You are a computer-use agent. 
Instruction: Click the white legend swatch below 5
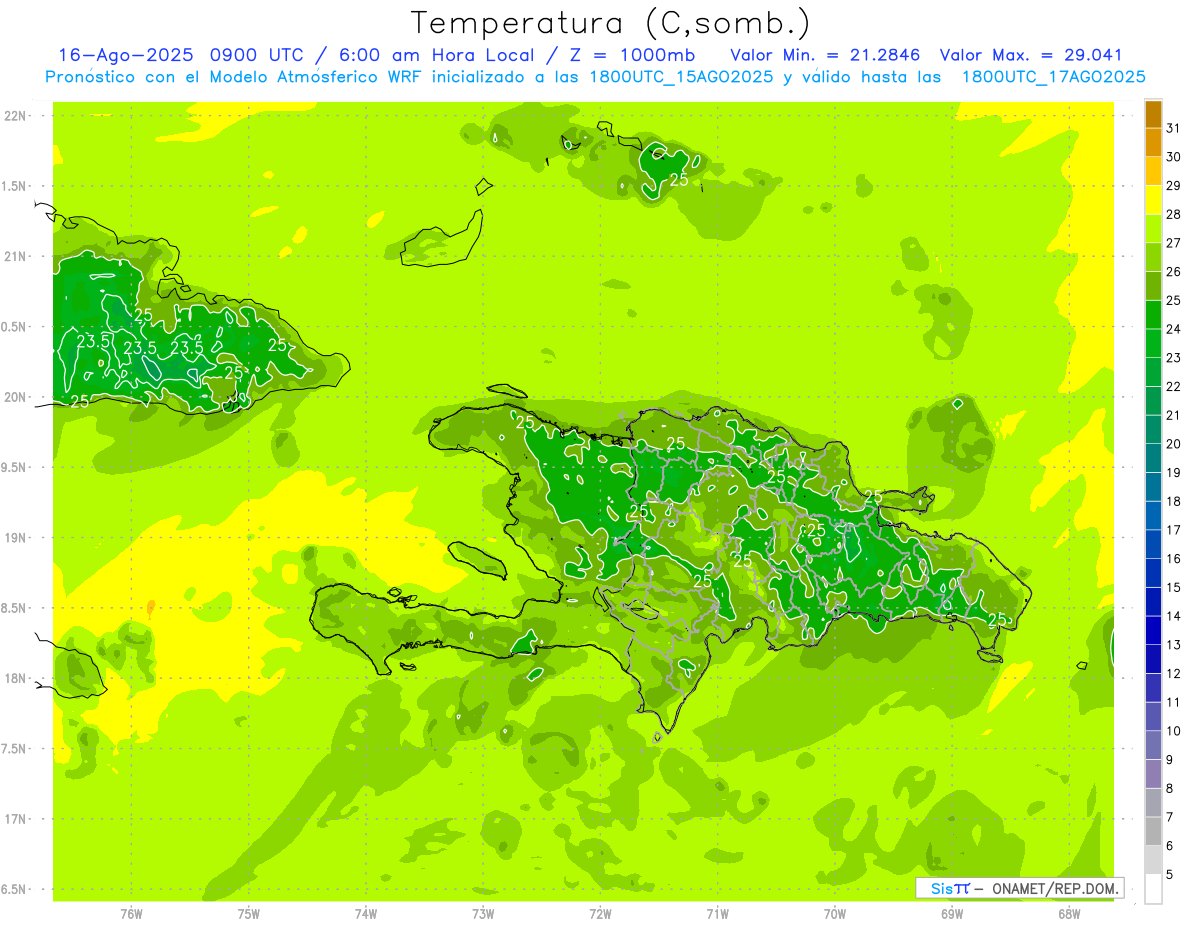1153,888
